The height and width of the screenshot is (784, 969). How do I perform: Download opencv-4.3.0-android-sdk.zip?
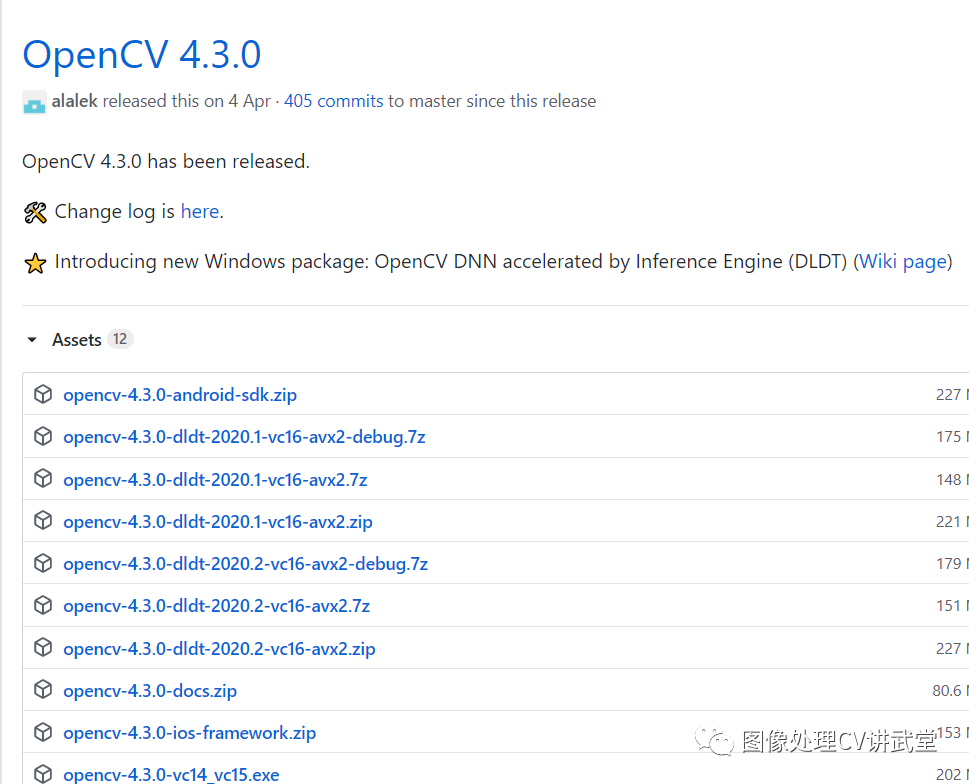pos(180,394)
